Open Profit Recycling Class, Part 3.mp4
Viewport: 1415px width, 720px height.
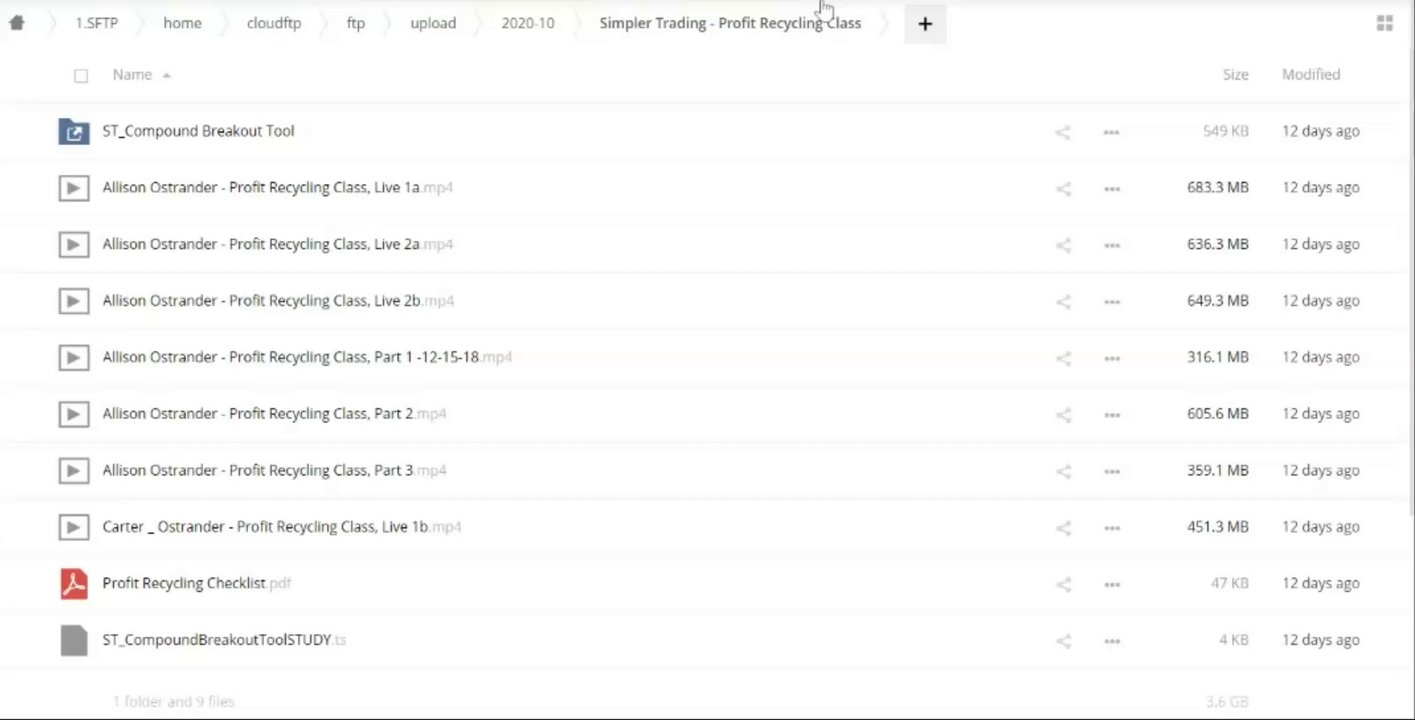[274, 470]
